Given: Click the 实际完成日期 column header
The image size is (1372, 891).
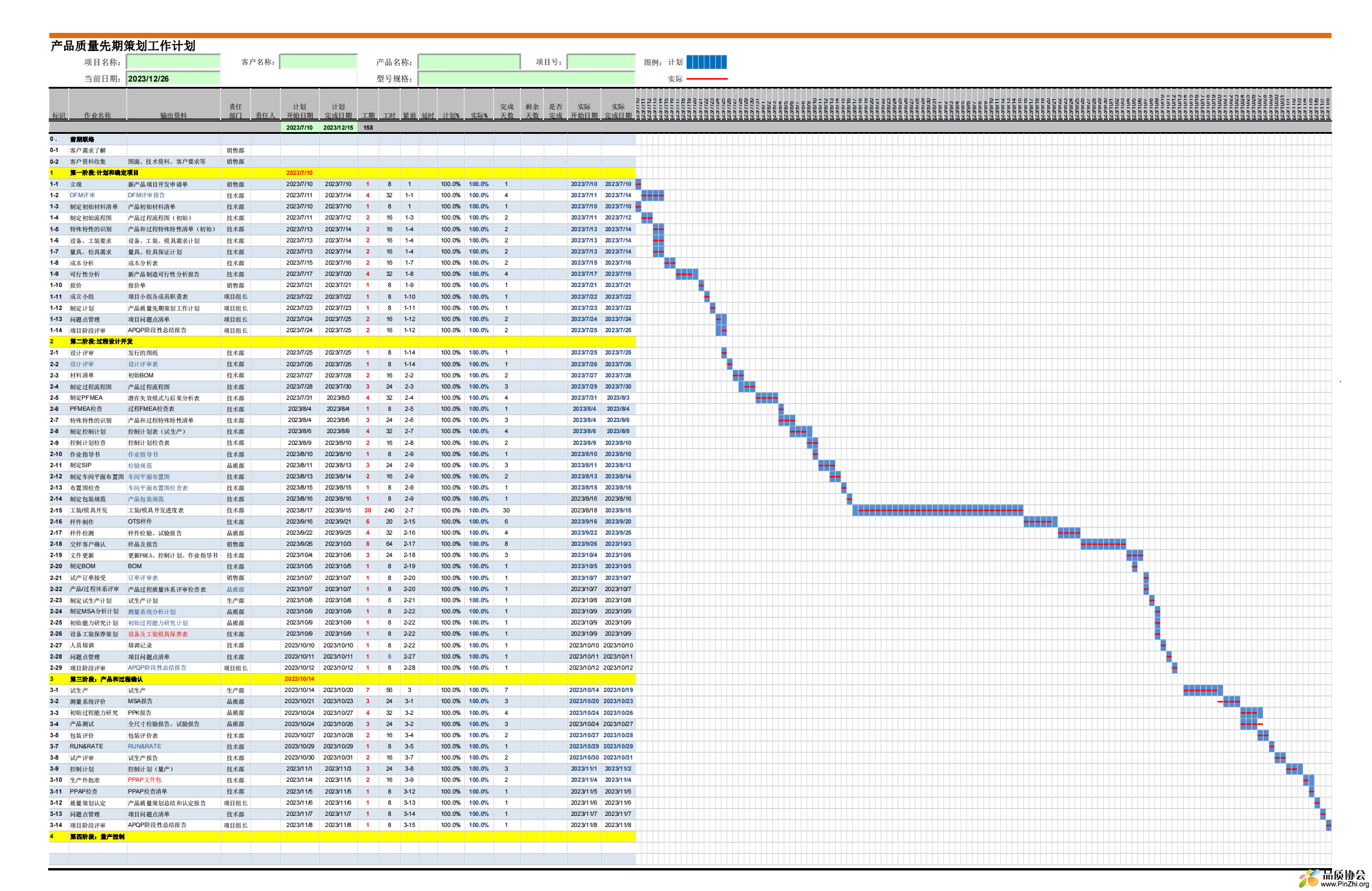Looking at the screenshot, I should 618,111.
